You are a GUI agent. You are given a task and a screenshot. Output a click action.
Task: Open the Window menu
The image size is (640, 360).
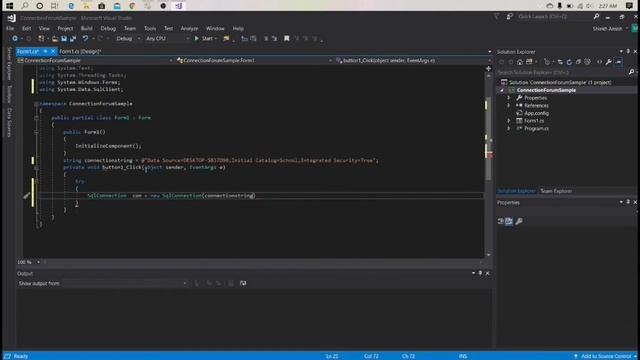215,29
